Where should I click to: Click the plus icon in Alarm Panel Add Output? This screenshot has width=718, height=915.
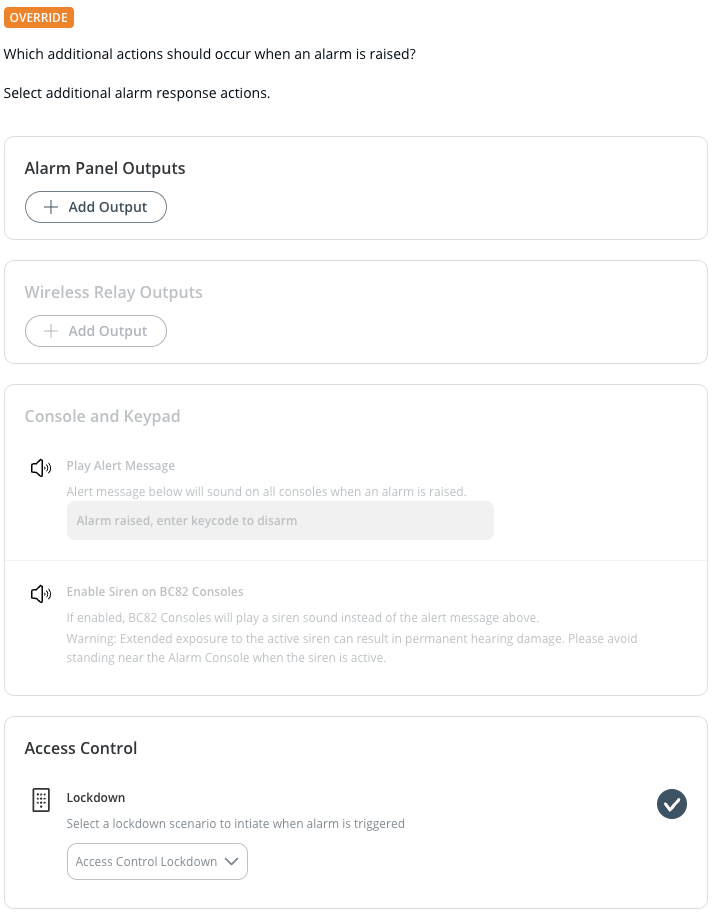[x=52, y=207]
